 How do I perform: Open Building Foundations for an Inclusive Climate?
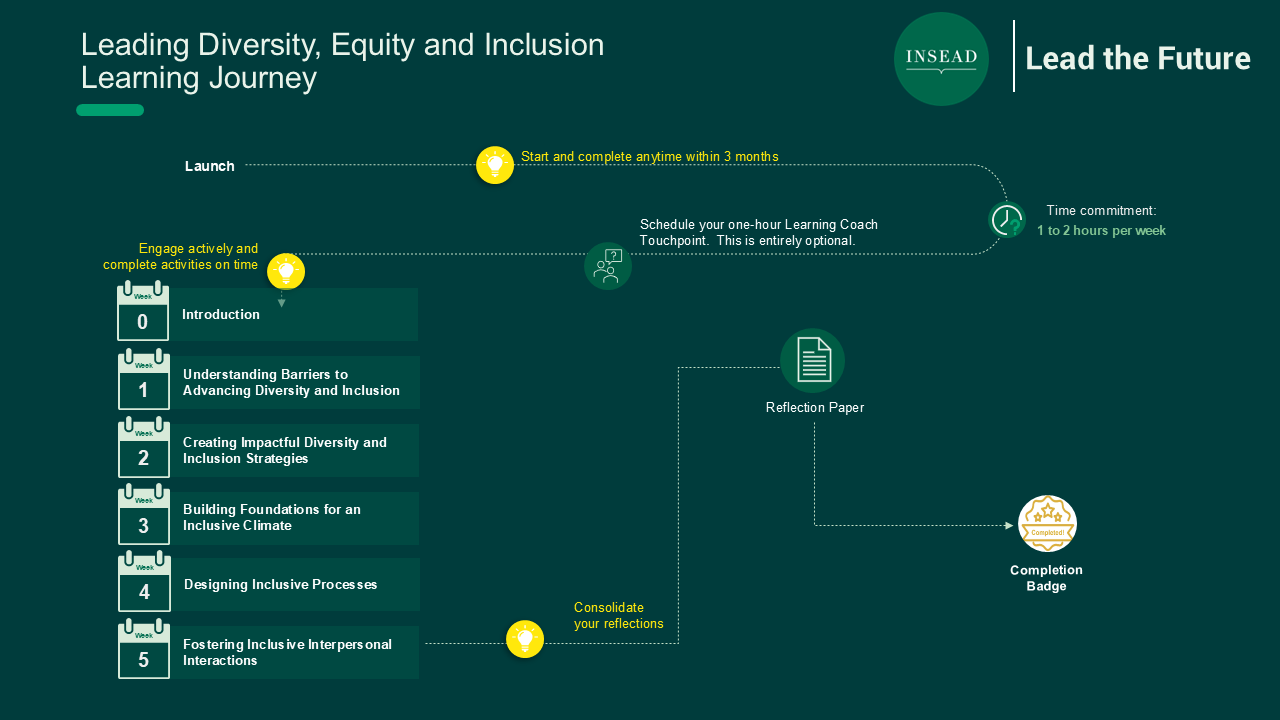click(295, 518)
